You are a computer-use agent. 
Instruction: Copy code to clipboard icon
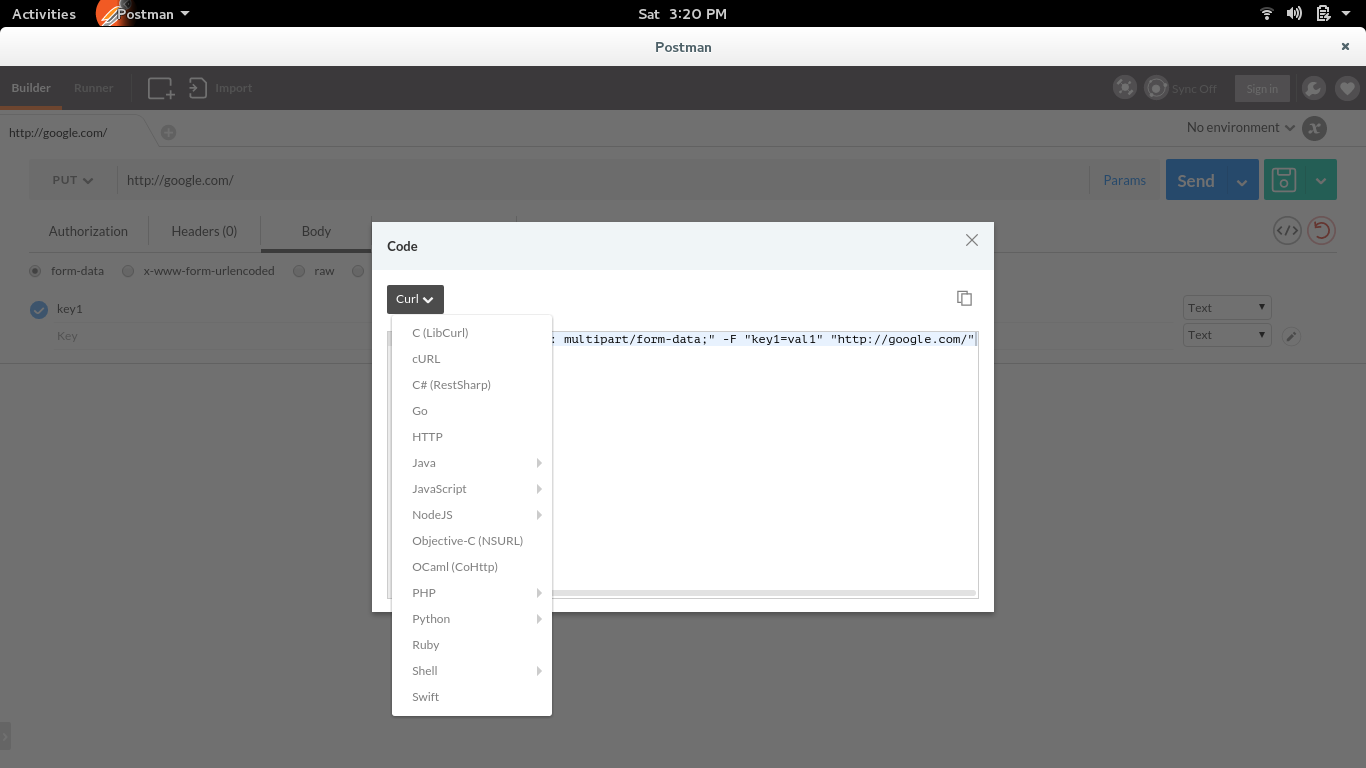coord(964,298)
